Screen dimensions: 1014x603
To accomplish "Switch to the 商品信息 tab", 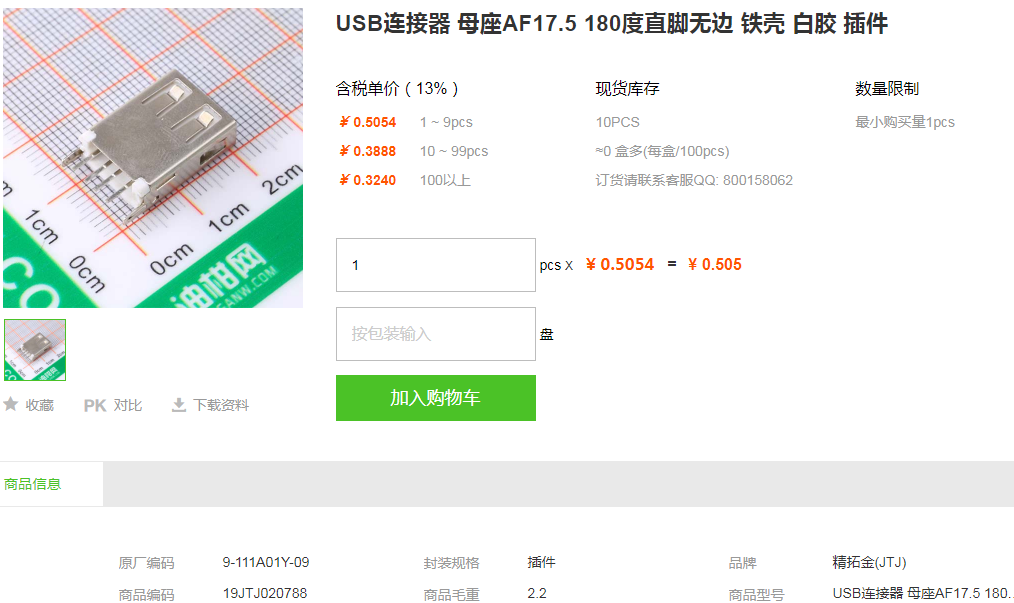I will coord(32,484).
